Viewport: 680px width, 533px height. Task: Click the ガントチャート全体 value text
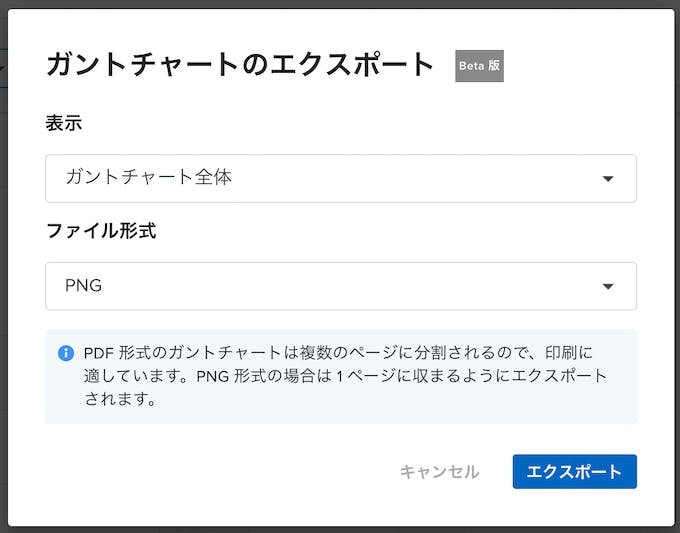[x=149, y=177]
